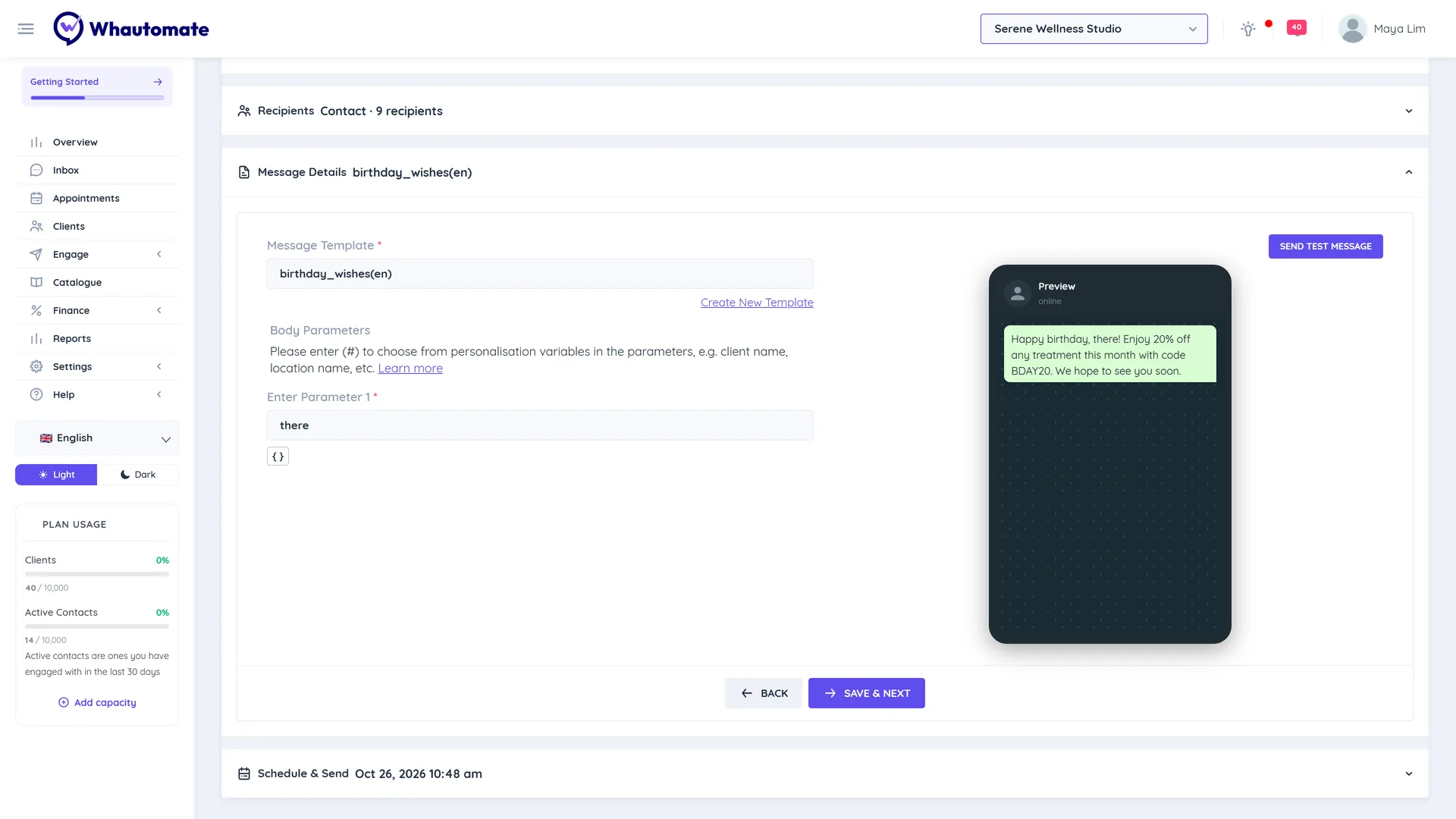Click the Getting Started arrow icon
Screen dimensions: 1456x819
click(x=158, y=82)
